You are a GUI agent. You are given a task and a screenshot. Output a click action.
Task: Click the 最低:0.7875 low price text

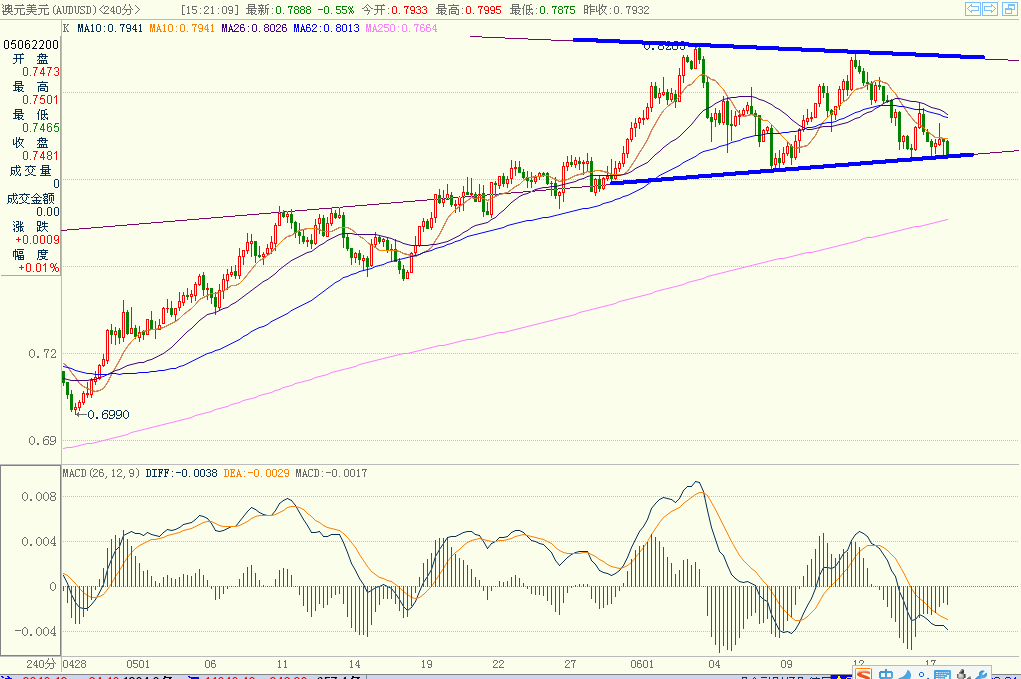click(x=542, y=10)
